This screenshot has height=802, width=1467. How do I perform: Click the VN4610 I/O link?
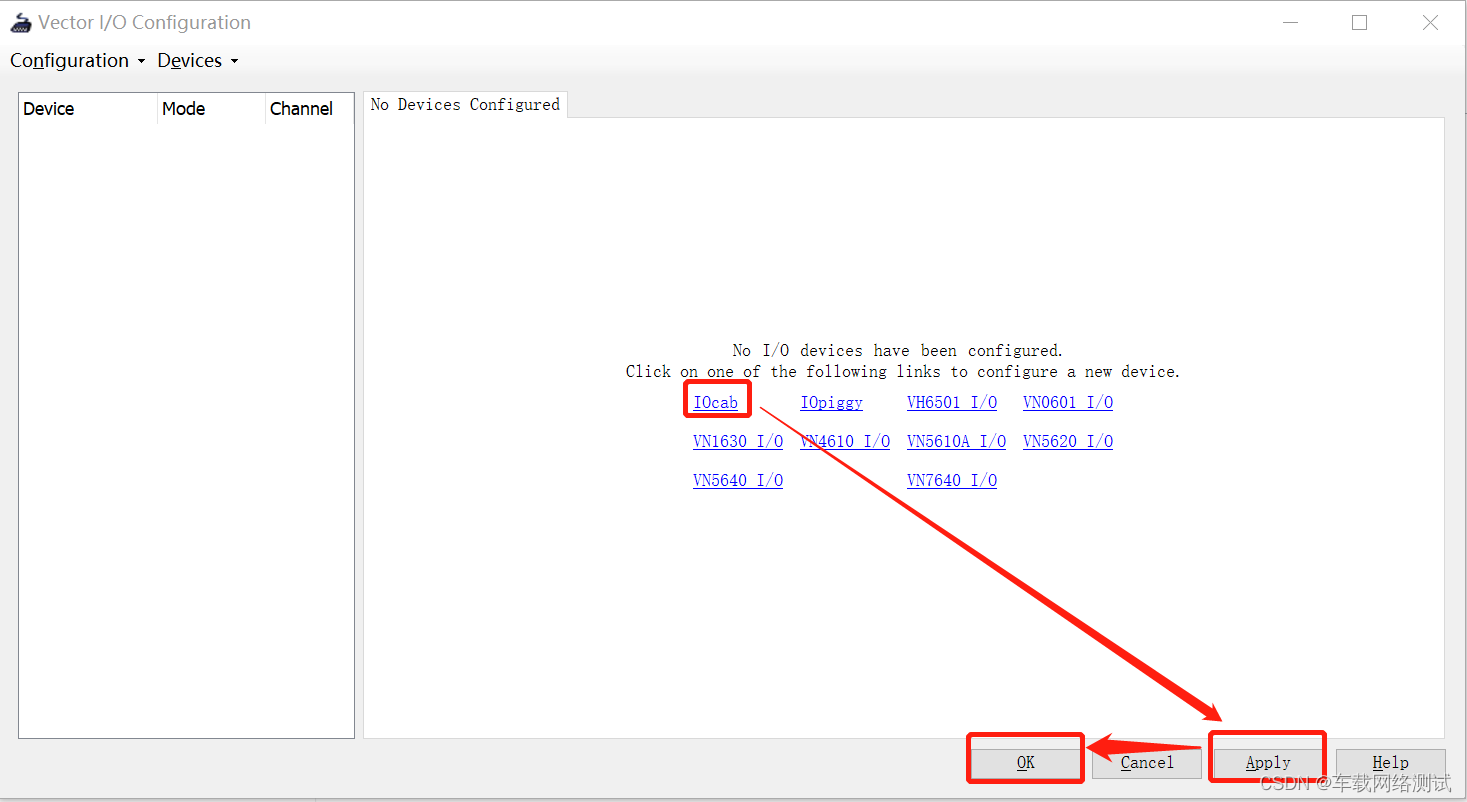pyautogui.click(x=845, y=442)
